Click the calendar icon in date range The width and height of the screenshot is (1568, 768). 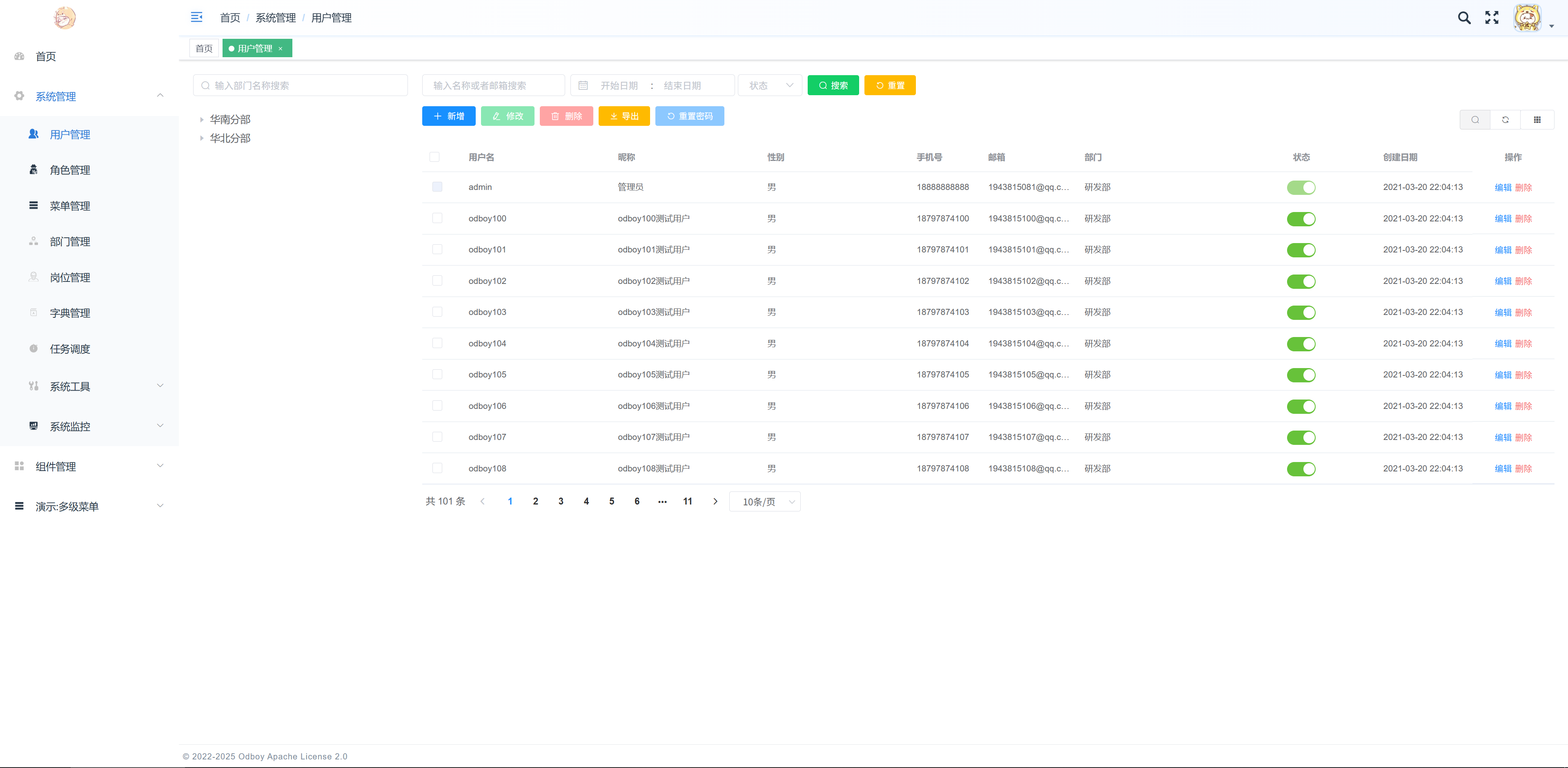pyautogui.click(x=583, y=85)
